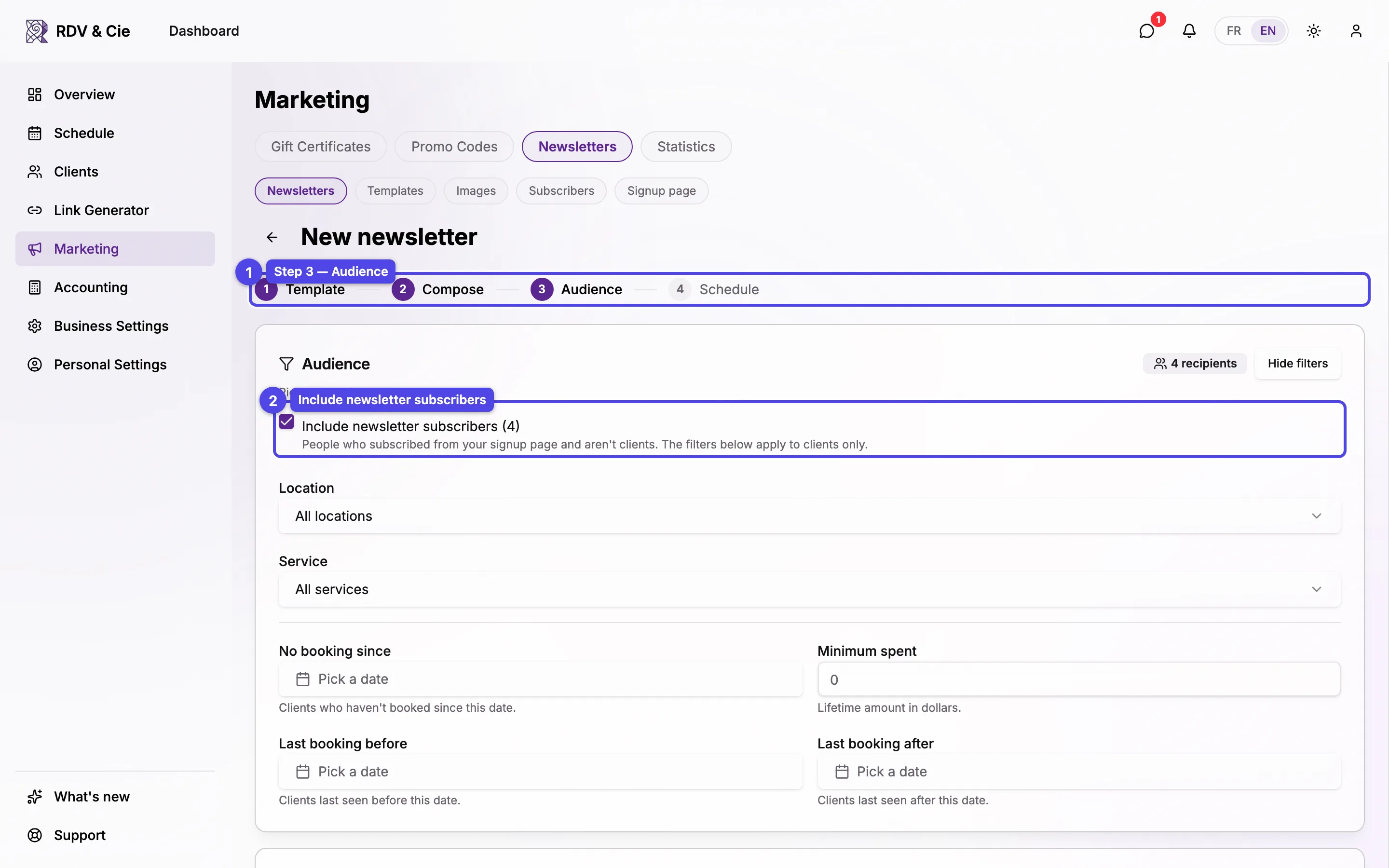The width and height of the screenshot is (1389, 868).
Task: Switch to Gift Certificates tab
Action: (x=320, y=147)
